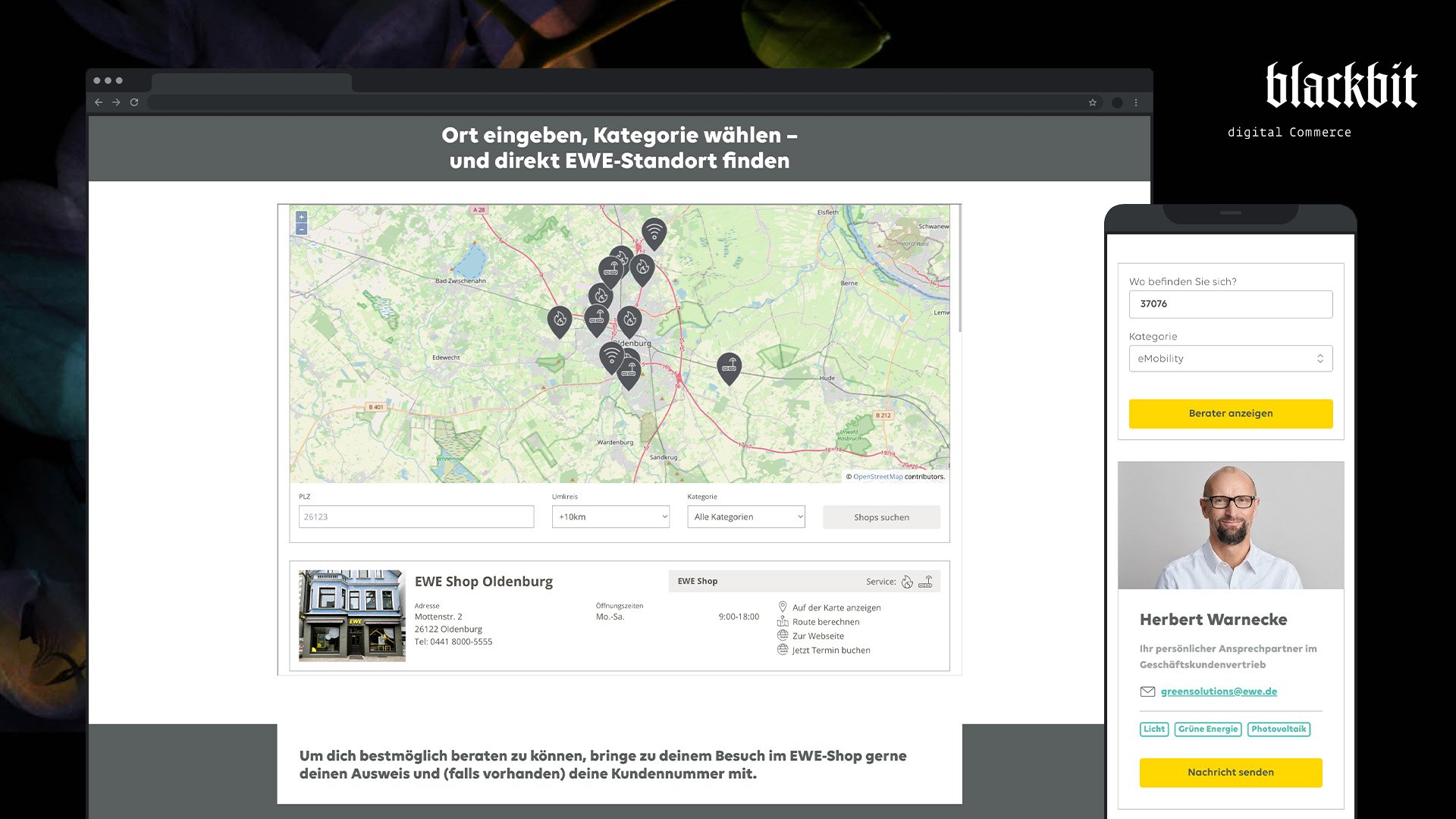
Task: Open the Umkreis dropdown showing +10km
Action: tap(610, 516)
